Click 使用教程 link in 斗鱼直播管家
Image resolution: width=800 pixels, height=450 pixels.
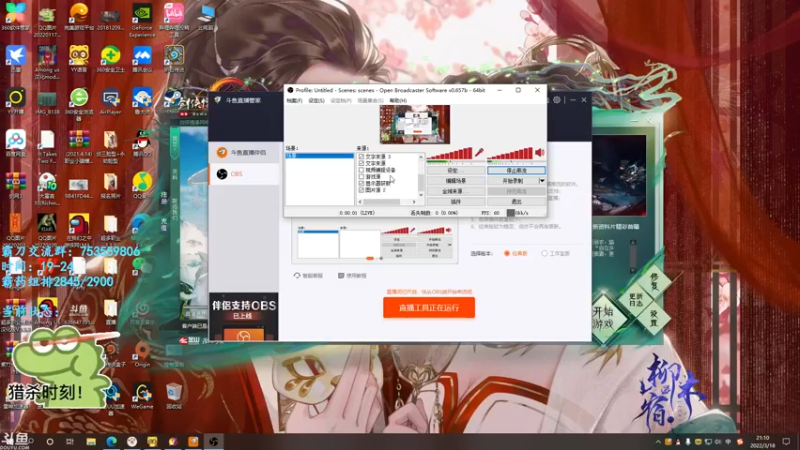(x=352, y=276)
